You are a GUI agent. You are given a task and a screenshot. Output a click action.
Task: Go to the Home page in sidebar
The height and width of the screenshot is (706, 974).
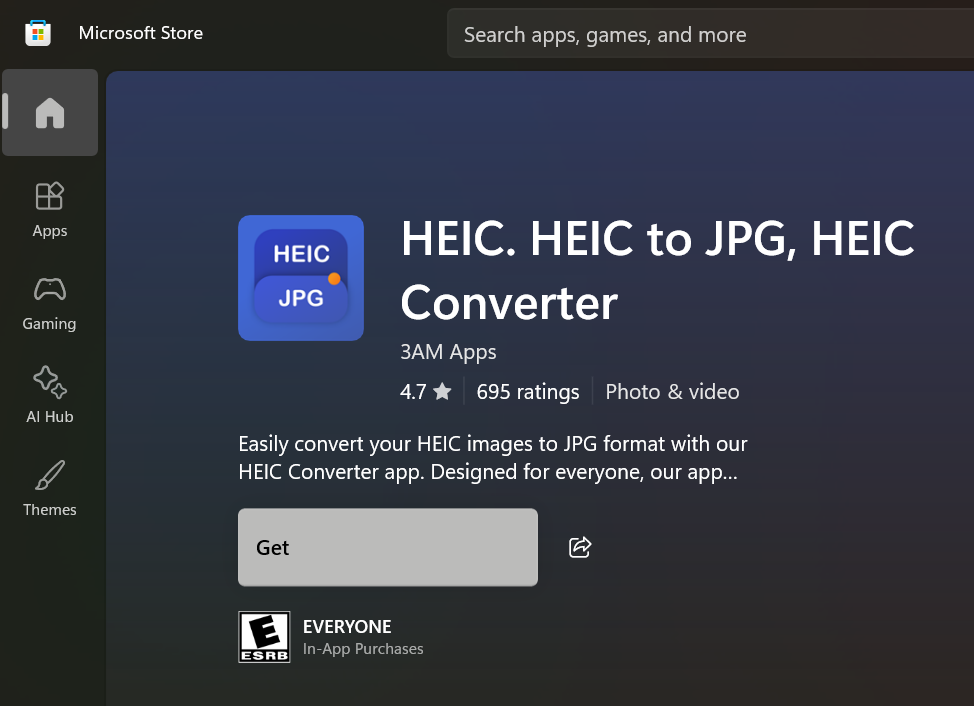tap(50, 113)
